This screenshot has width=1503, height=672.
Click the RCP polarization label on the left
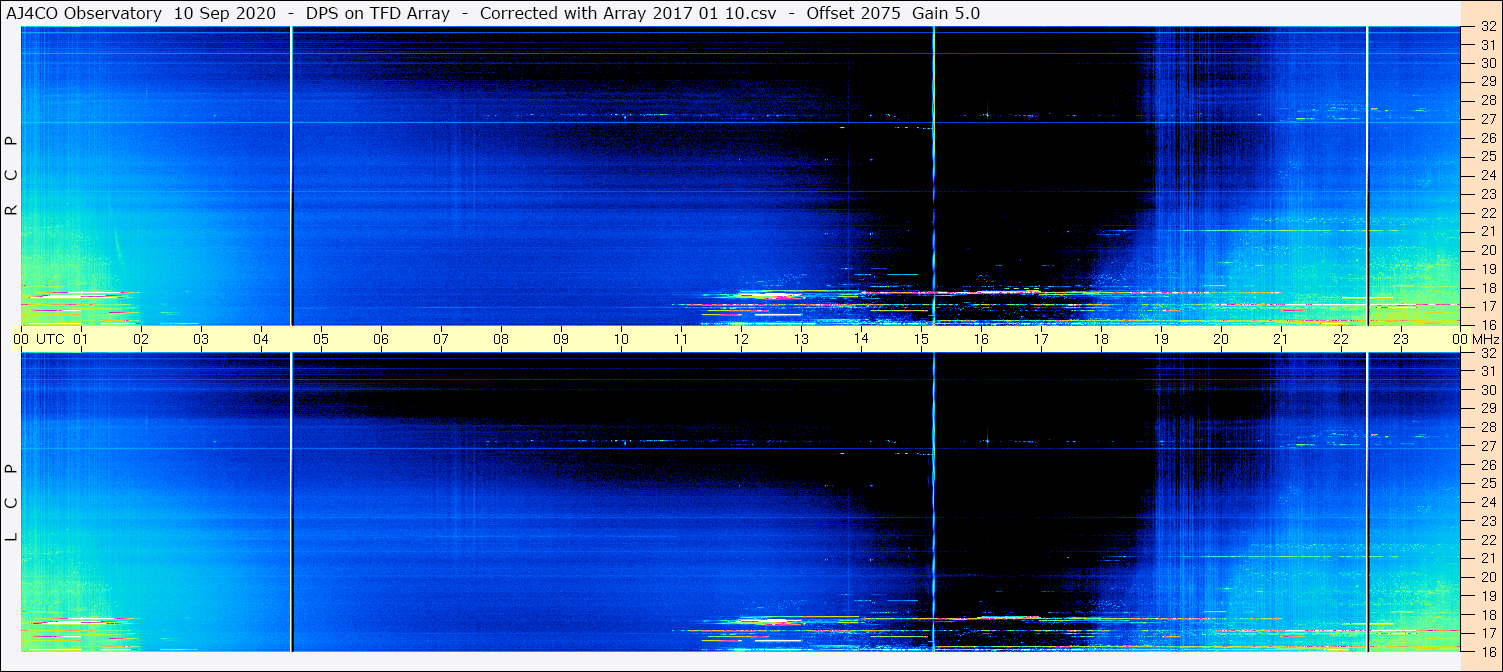pos(12,176)
